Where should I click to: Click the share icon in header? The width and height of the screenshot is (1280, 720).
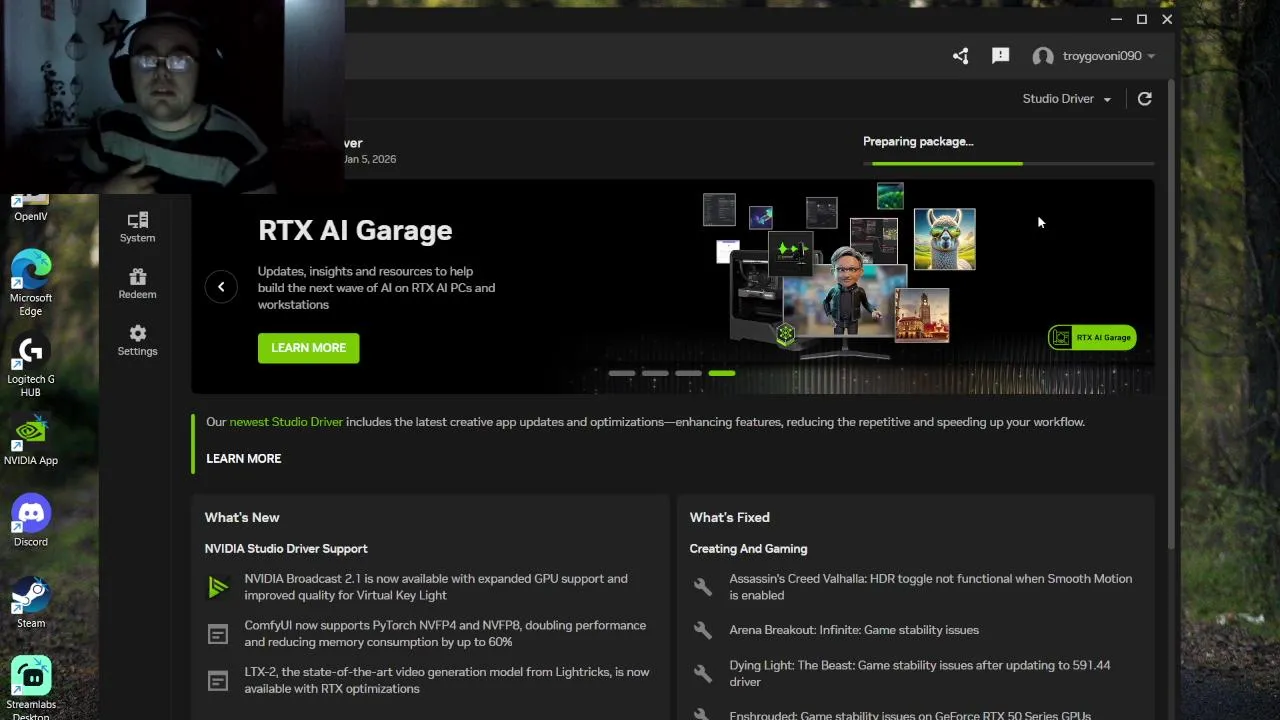point(961,56)
